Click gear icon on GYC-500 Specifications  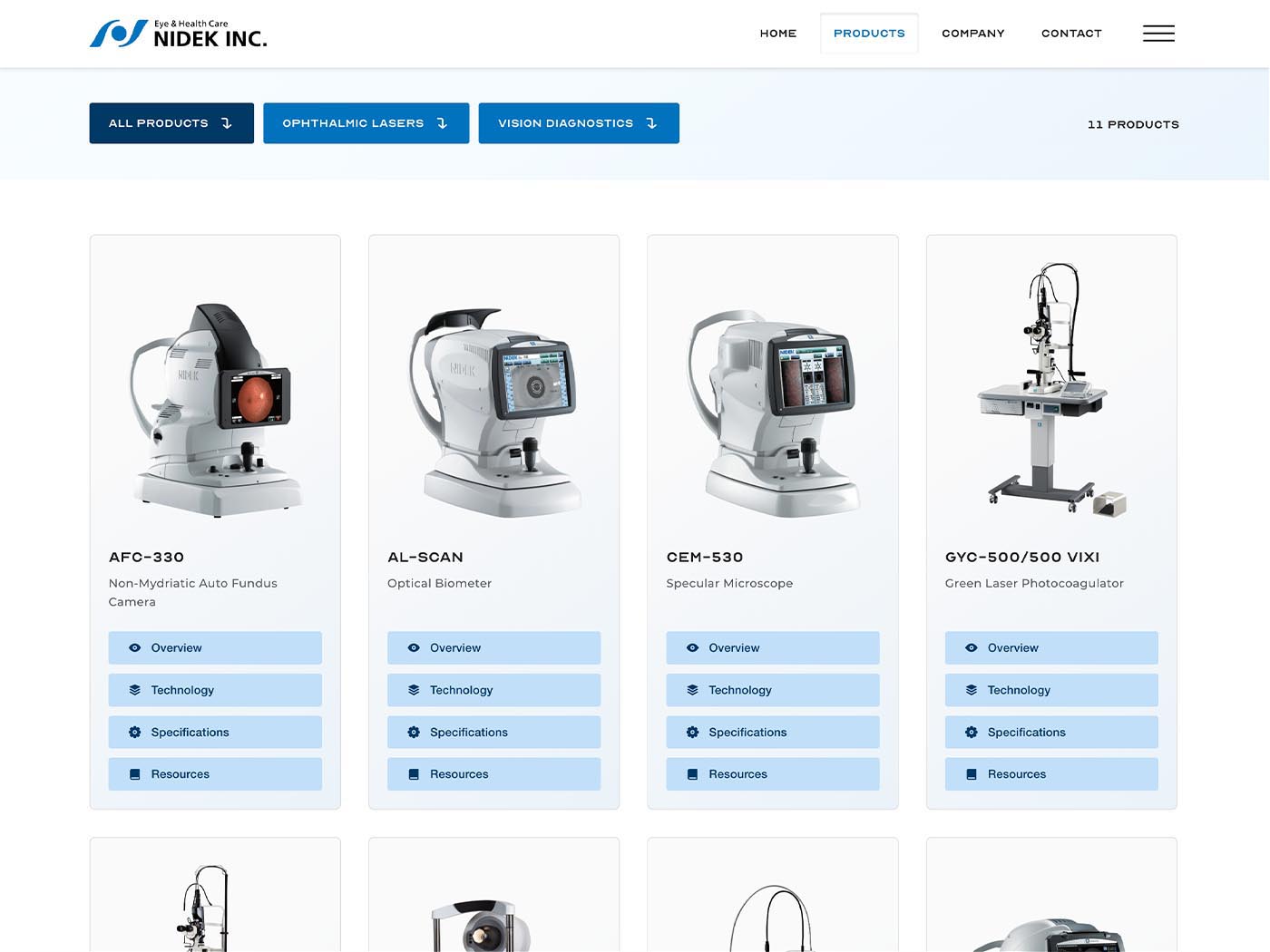pyautogui.click(x=971, y=733)
